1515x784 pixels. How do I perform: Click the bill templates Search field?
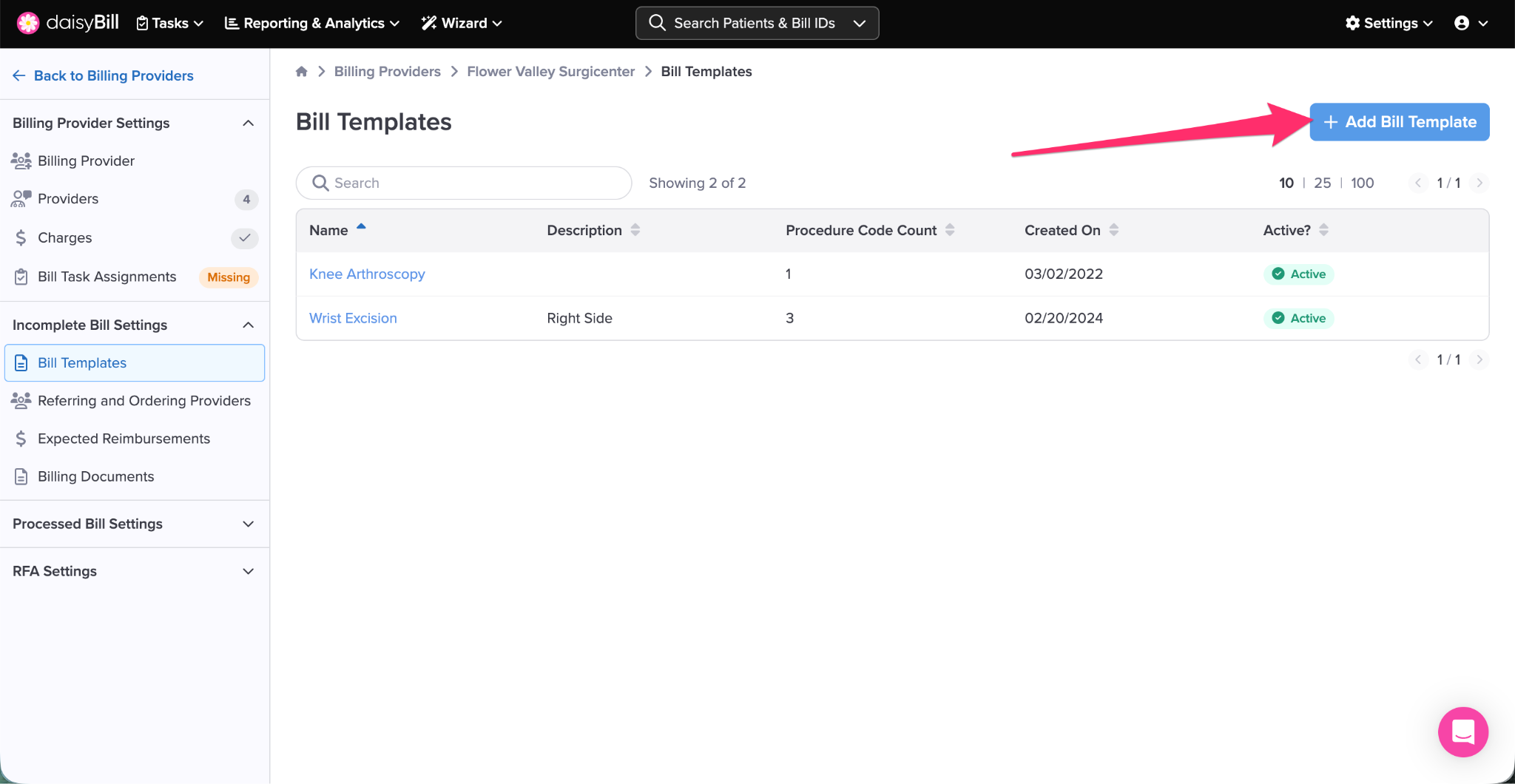464,183
